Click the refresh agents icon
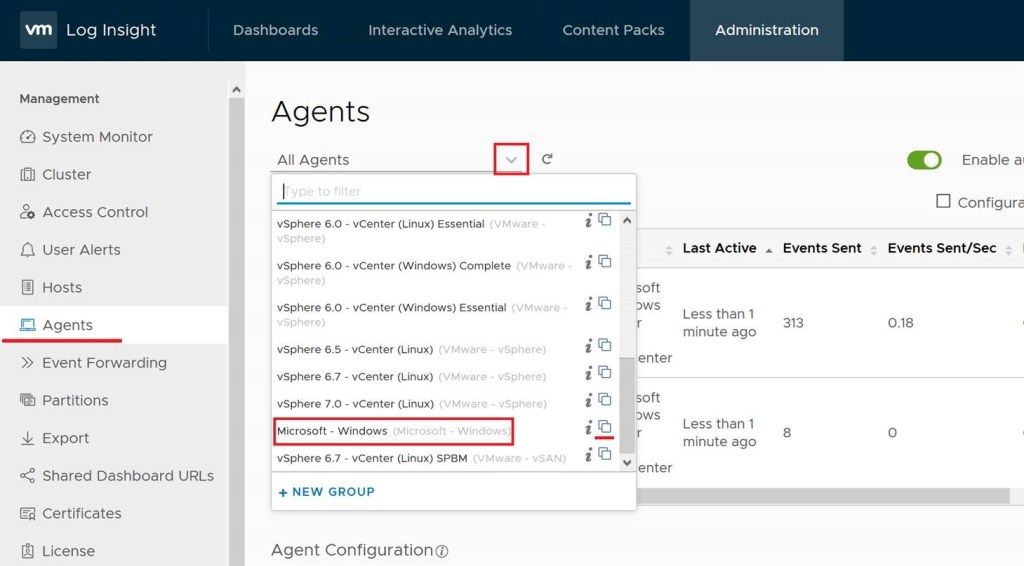Screen dimensions: 1024x566 point(547,159)
